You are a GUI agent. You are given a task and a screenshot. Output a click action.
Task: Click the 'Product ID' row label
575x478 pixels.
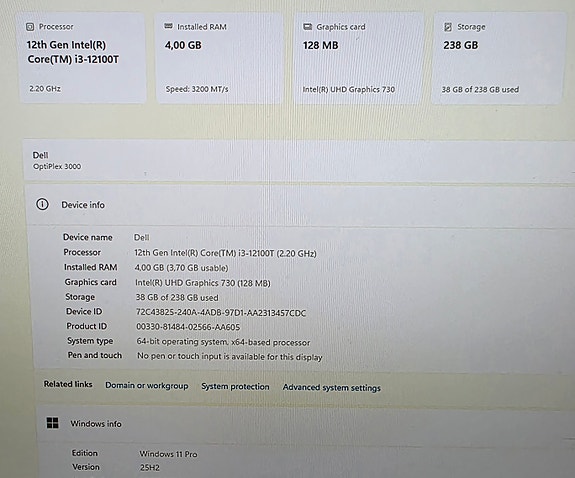click(x=87, y=326)
